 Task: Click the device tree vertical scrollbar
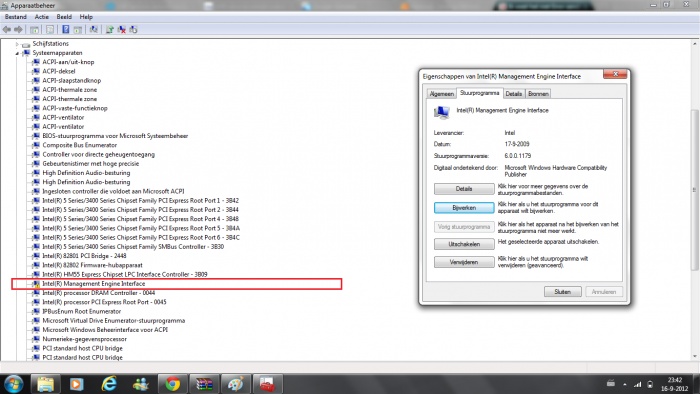point(695,190)
